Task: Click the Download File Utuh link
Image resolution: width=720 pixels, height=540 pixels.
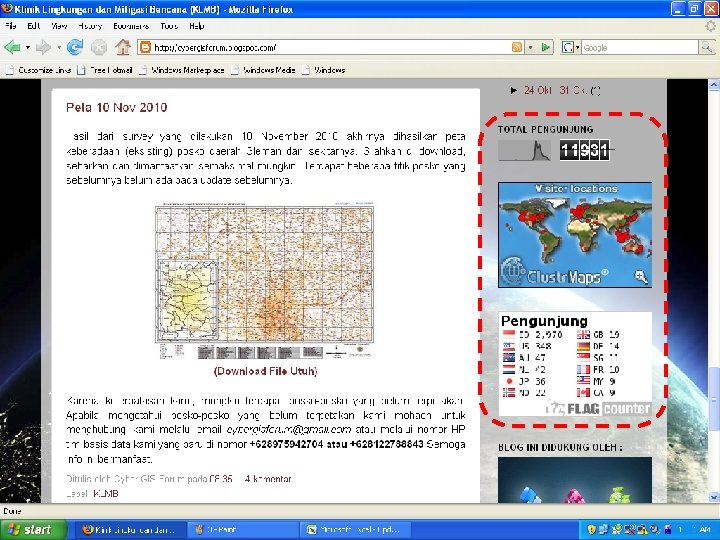Action: click(x=265, y=371)
